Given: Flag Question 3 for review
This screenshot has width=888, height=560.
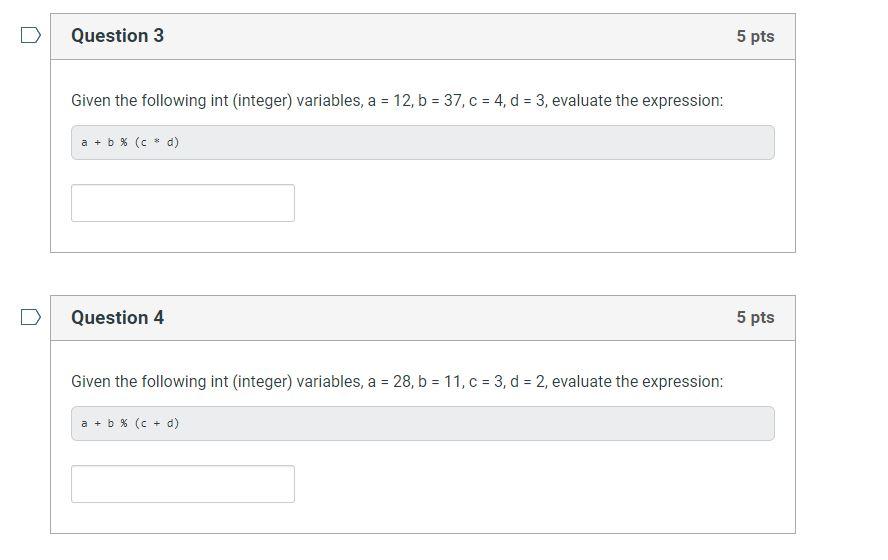Looking at the screenshot, I should 31,35.
